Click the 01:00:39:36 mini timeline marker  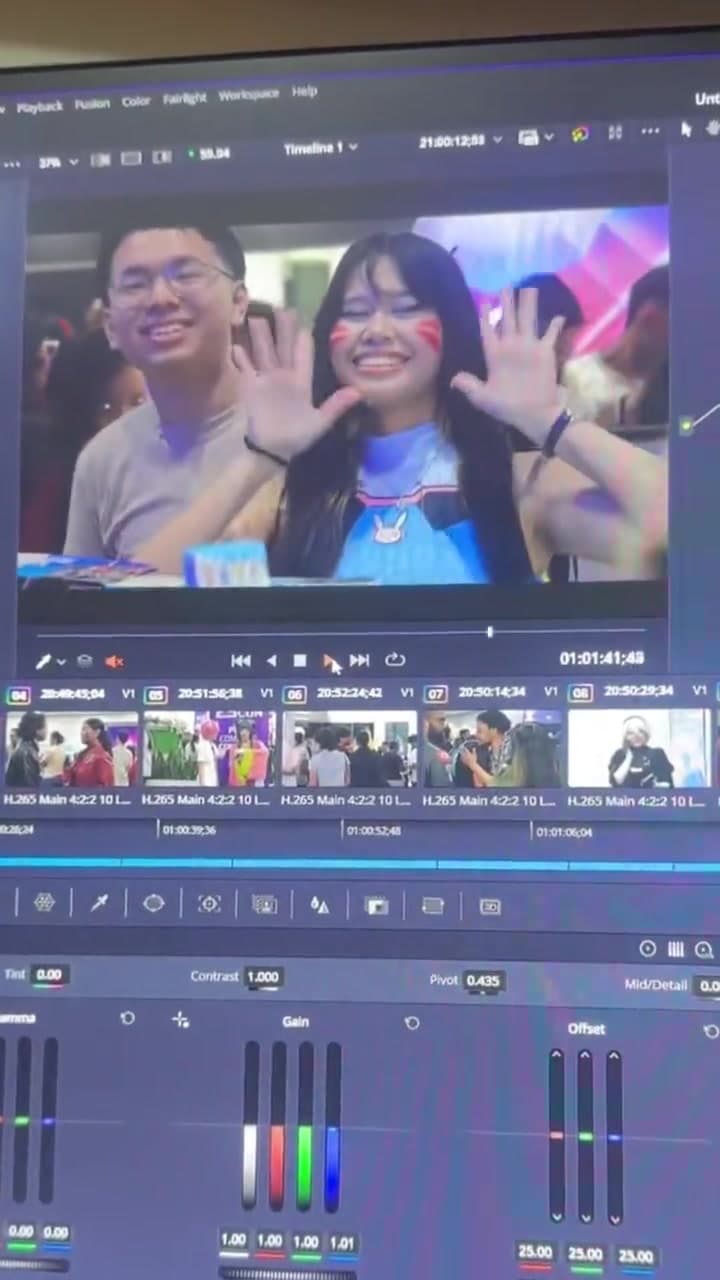189,830
